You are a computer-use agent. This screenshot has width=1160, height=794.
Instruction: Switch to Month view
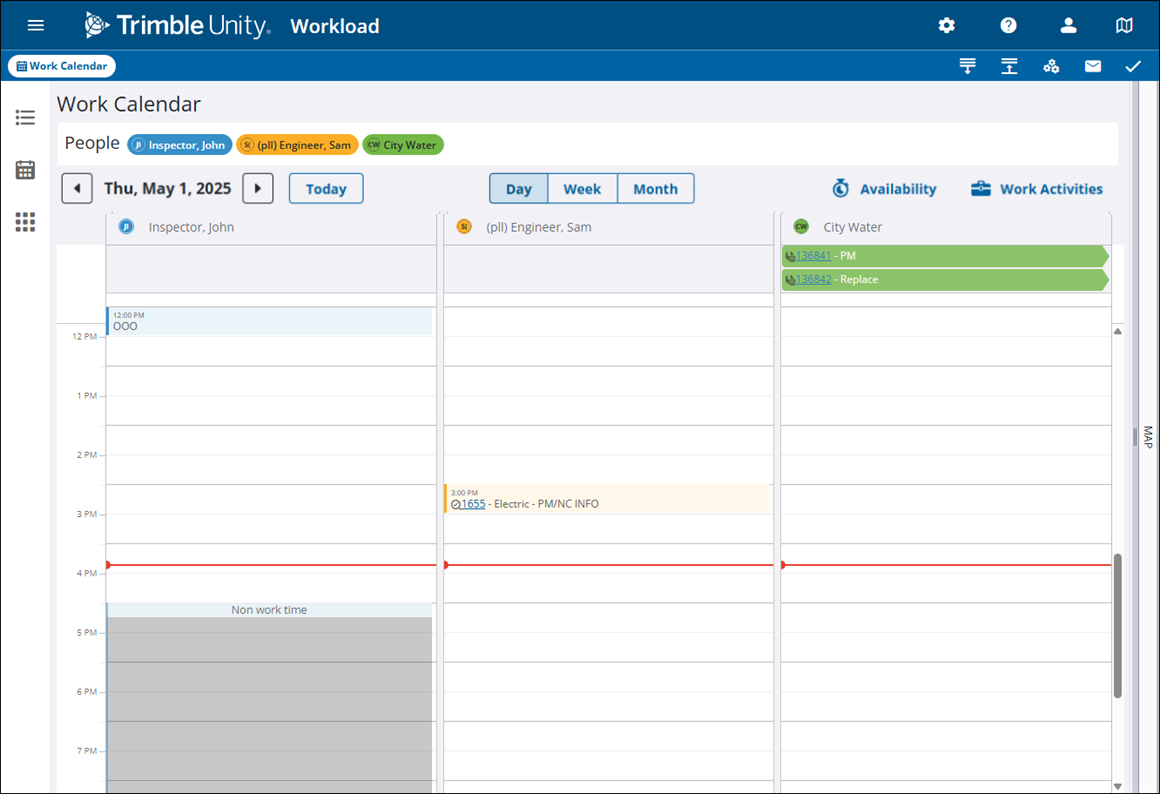click(655, 188)
